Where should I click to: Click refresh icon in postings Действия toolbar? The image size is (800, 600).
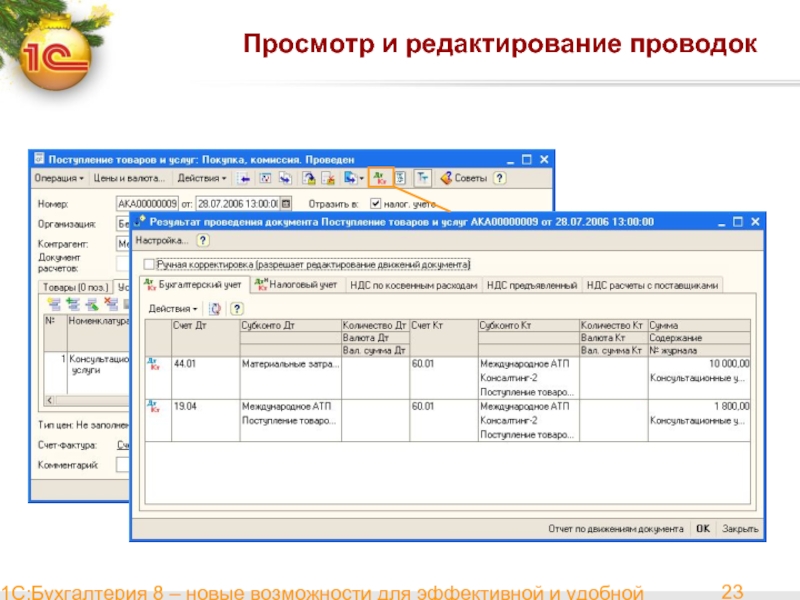tap(215, 309)
